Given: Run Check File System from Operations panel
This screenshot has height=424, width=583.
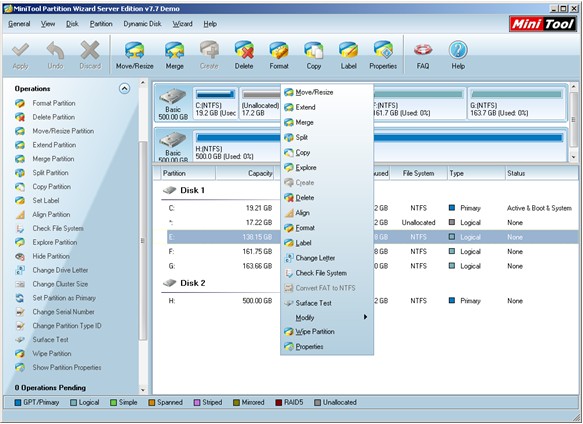Looking at the screenshot, I should tap(49, 228).
